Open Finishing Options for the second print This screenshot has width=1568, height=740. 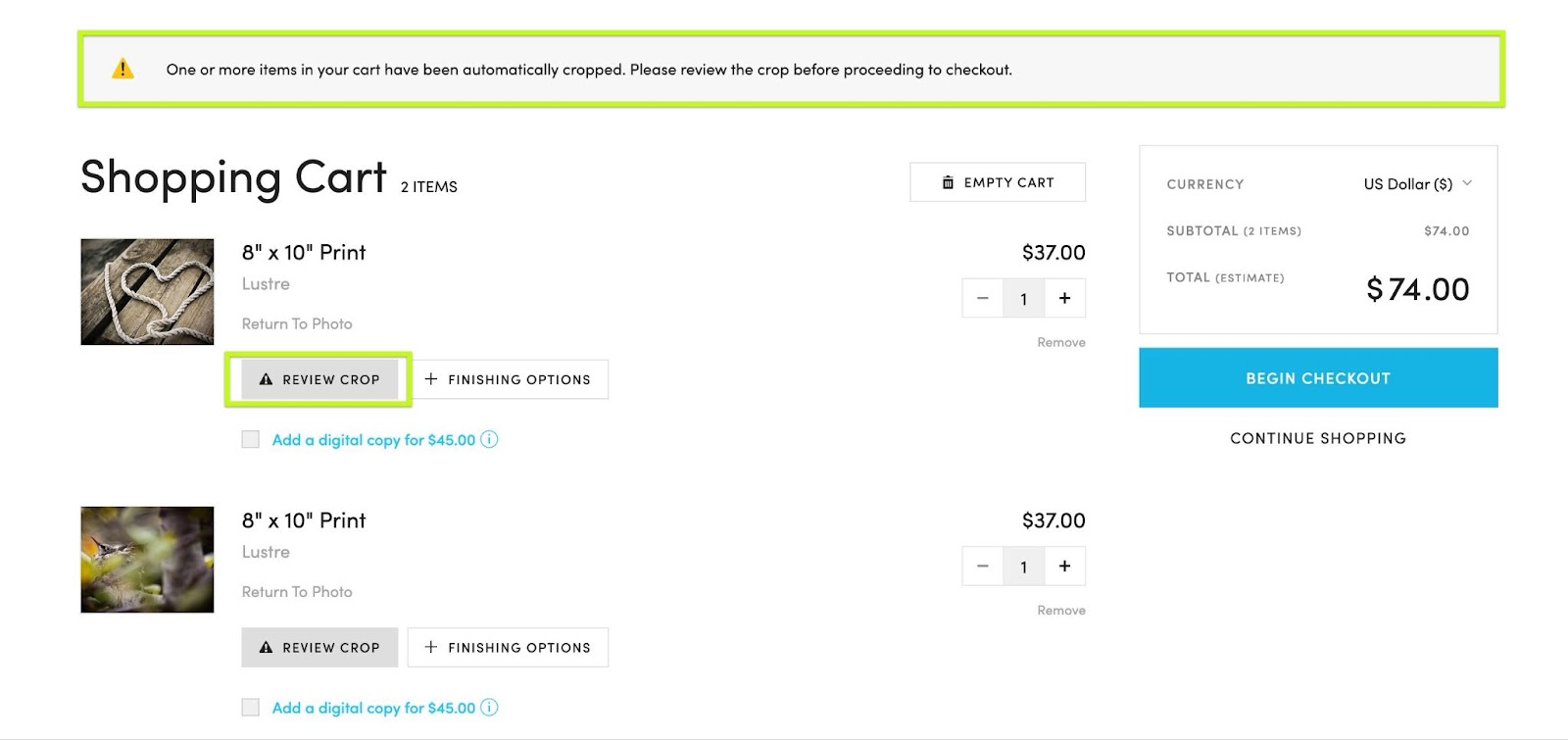click(508, 647)
